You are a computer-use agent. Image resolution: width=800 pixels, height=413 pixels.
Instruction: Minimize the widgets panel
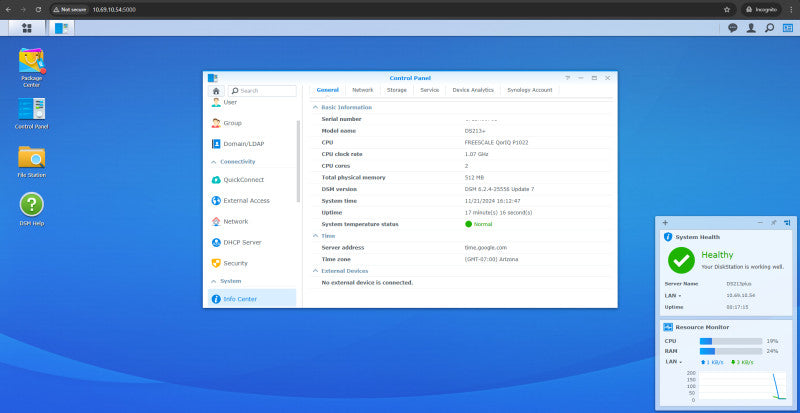[x=760, y=223]
